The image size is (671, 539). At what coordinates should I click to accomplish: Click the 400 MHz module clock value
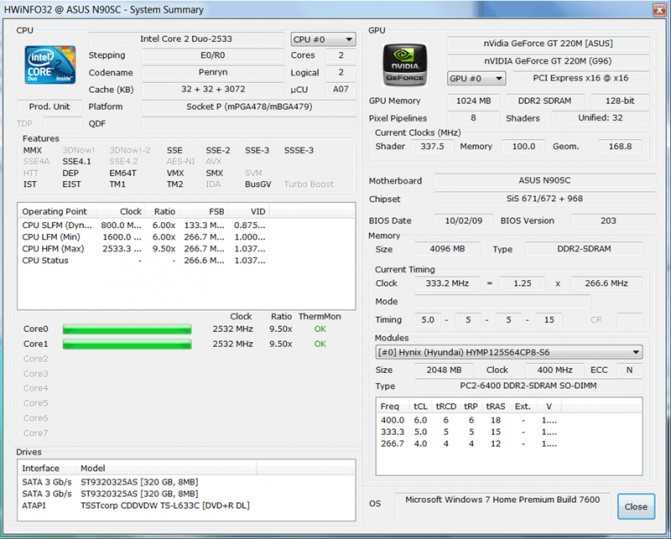pos(555,370)
